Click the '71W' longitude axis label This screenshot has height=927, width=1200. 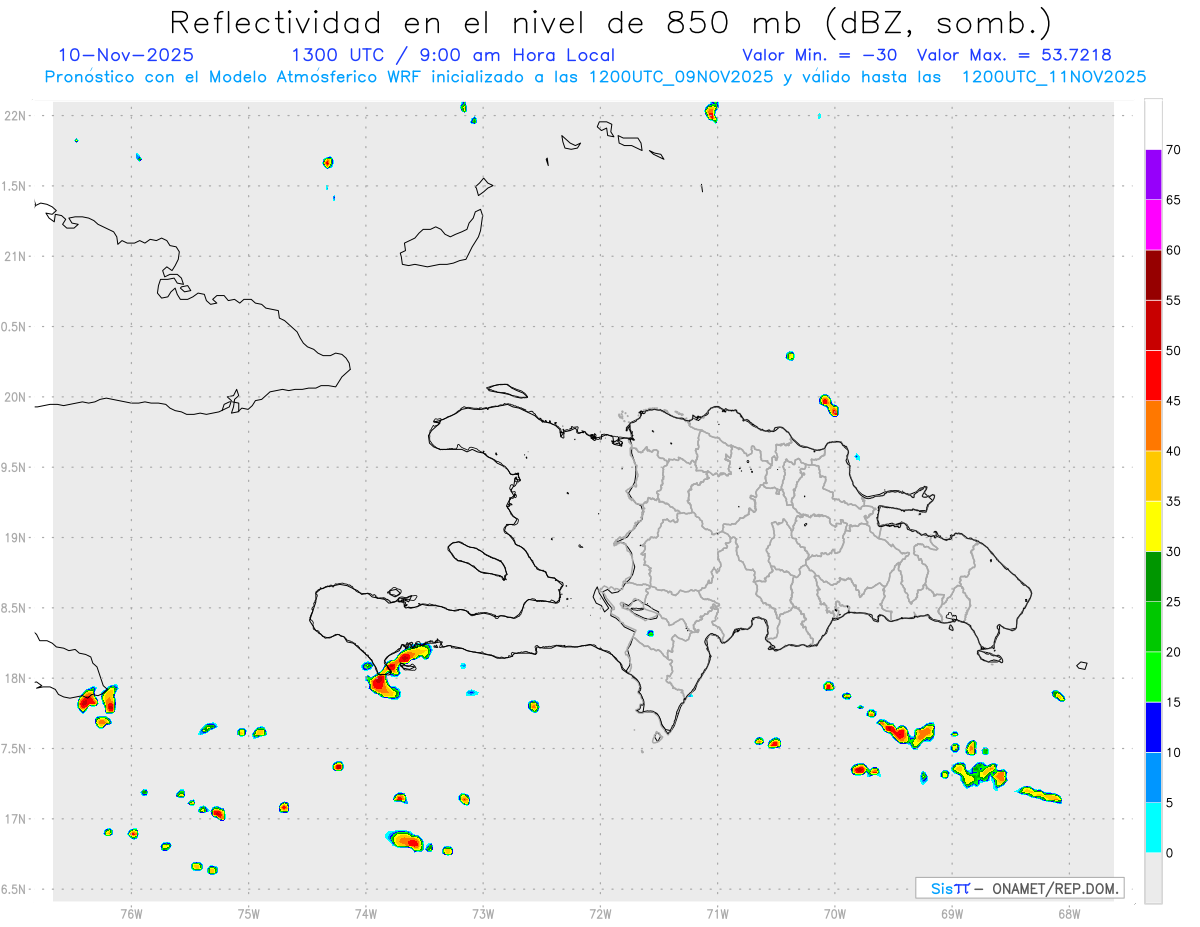click(717, 912)
